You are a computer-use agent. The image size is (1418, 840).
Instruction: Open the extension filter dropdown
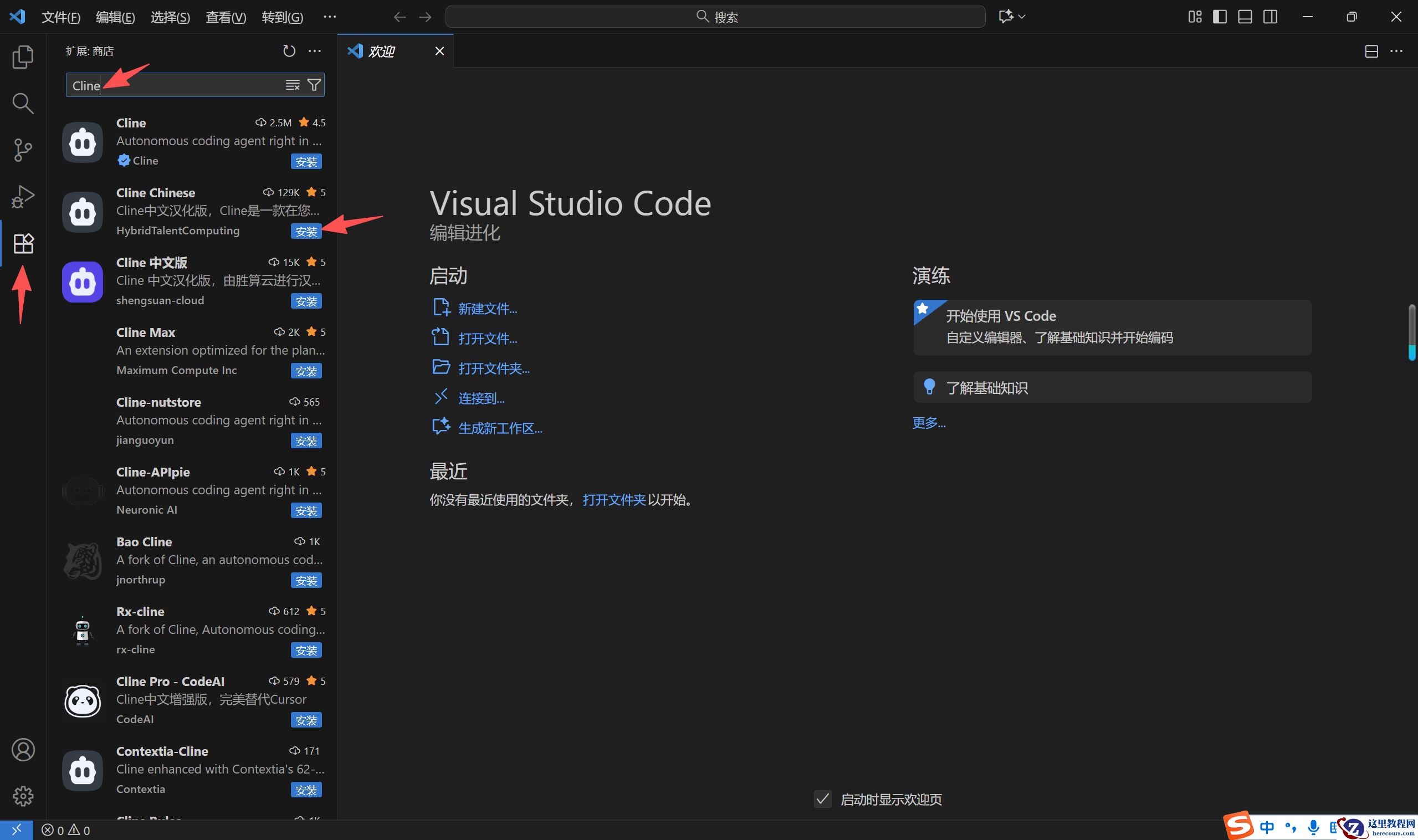pos(314,85)
